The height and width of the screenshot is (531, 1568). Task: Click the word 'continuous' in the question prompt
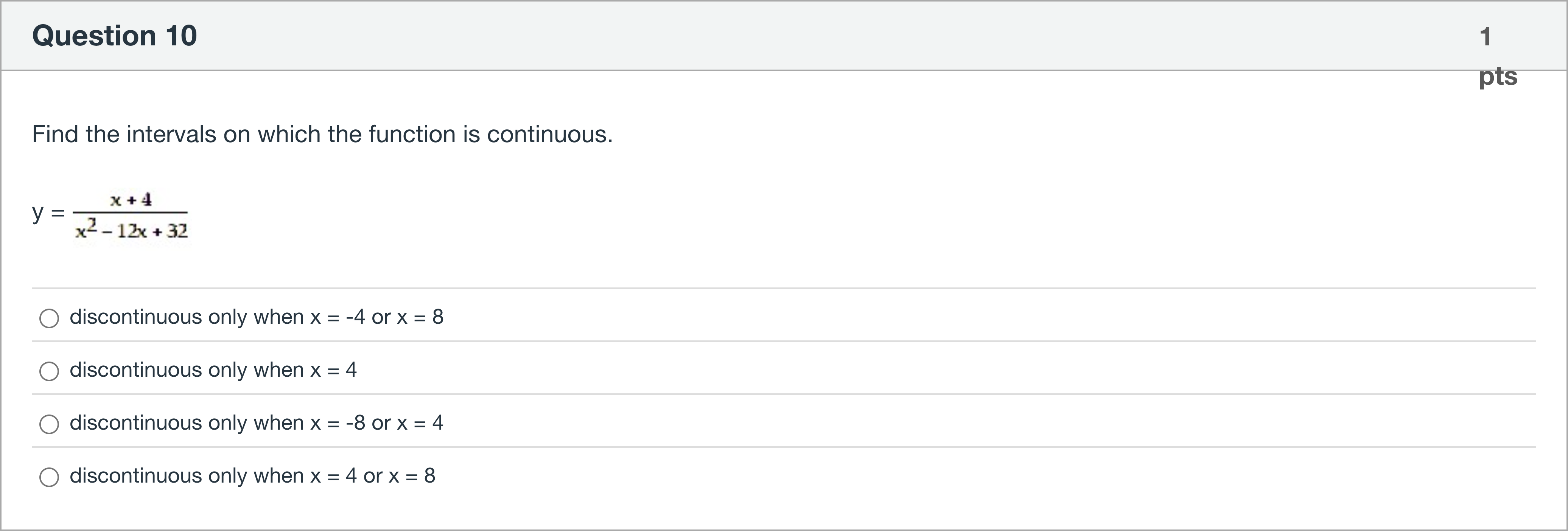click(549, 134)
